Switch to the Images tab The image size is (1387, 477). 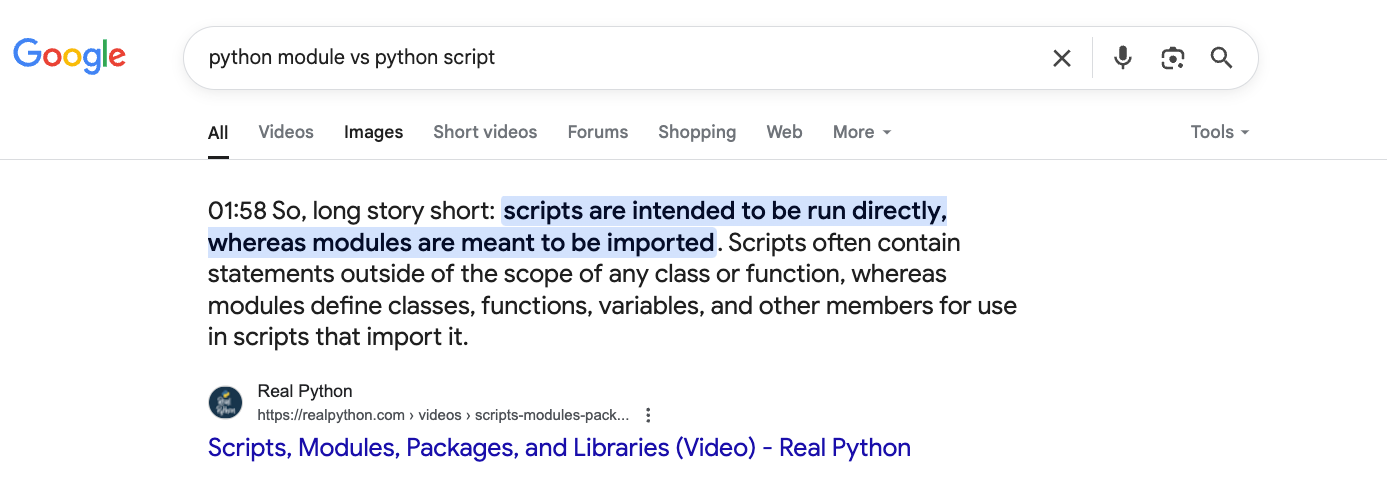tap(373, 132)
